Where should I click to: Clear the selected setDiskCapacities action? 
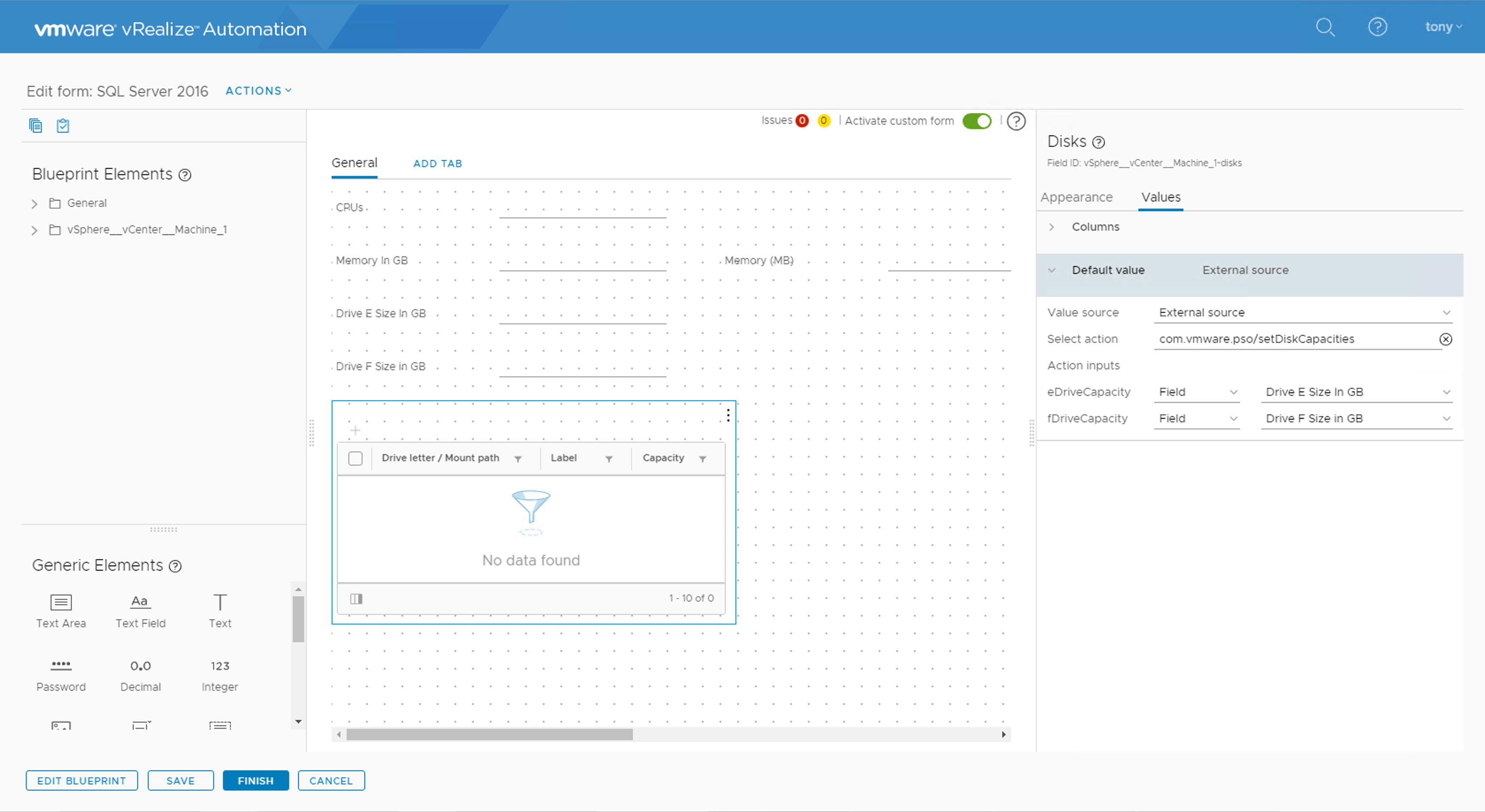point(1445,339)
